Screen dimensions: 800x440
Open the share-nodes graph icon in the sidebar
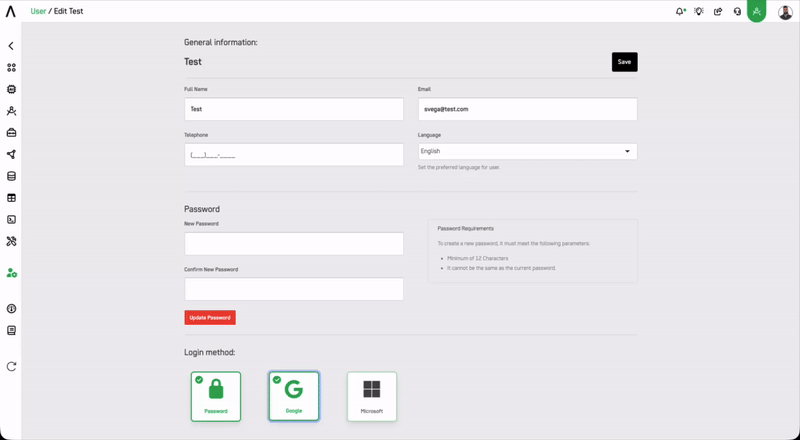[11, 154]
